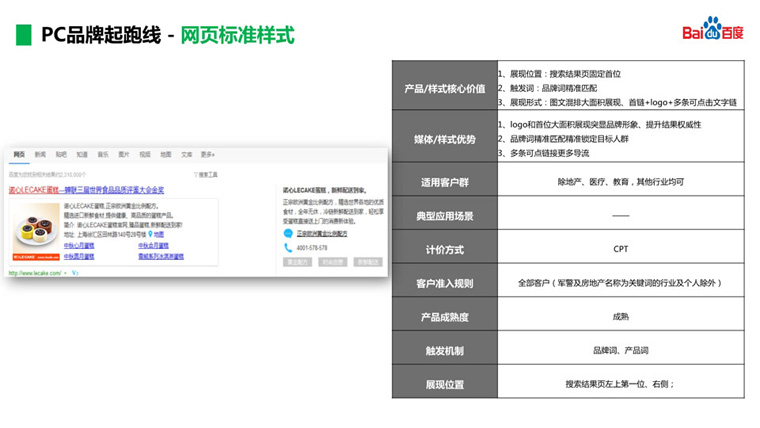Open the second left-column sub-link under address

coord(79,256)
